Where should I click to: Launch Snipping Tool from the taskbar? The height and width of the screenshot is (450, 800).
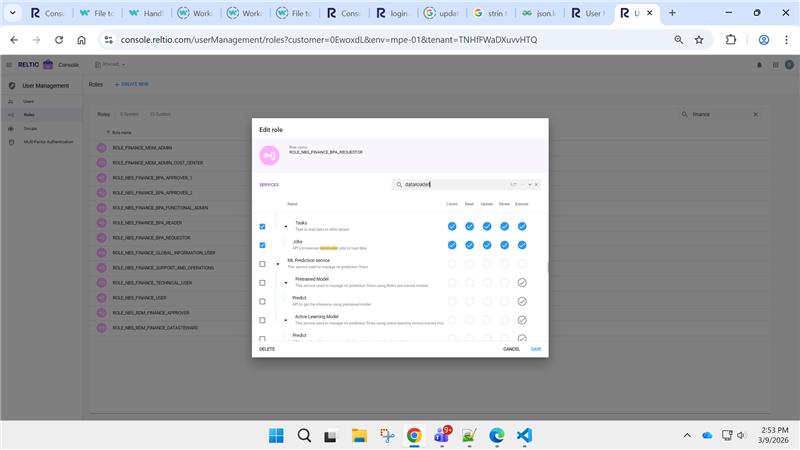(x=387, y=435)
